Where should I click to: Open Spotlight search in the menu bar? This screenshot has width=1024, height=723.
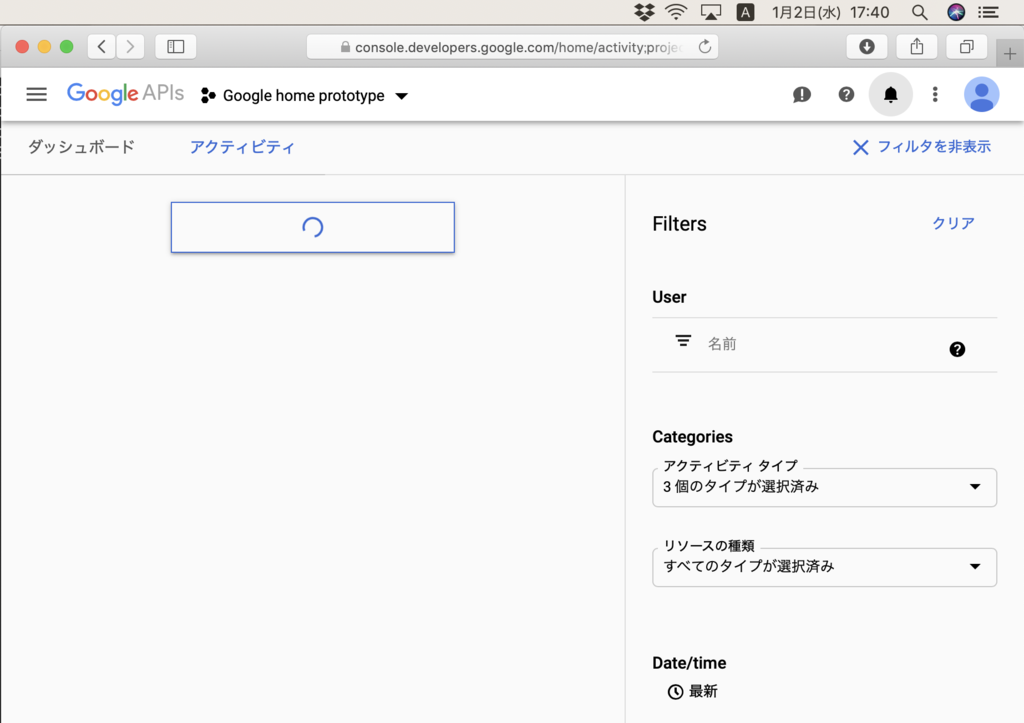pos(918,12)
